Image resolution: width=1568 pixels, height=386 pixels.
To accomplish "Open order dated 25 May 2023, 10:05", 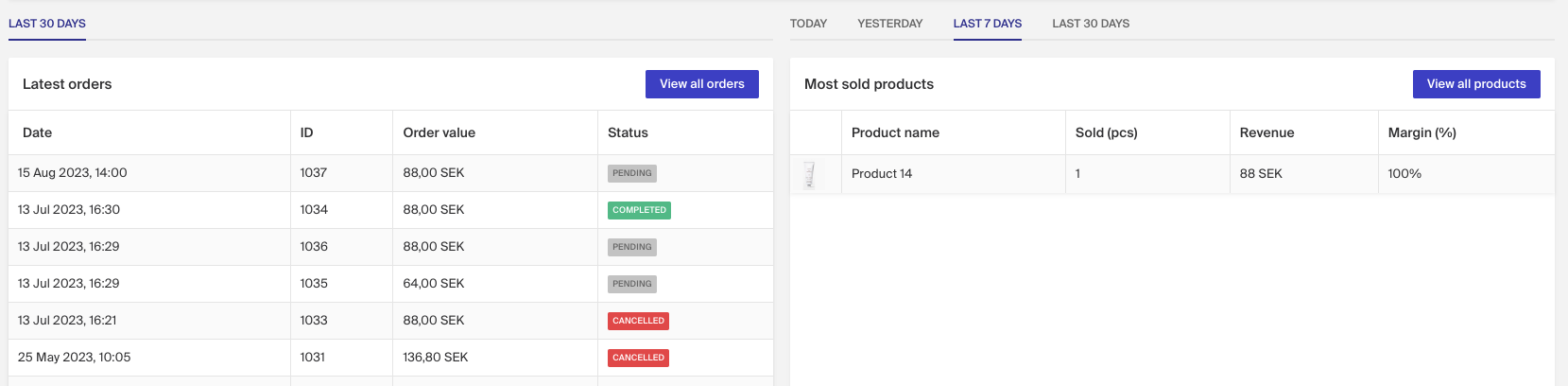I will (x=75, y=358).
